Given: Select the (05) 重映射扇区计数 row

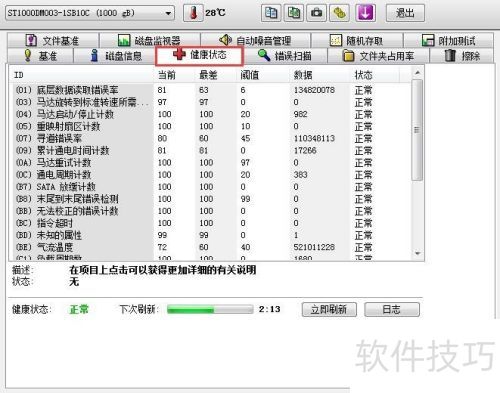Looking at the screenshot, I should tap(211, 126).
